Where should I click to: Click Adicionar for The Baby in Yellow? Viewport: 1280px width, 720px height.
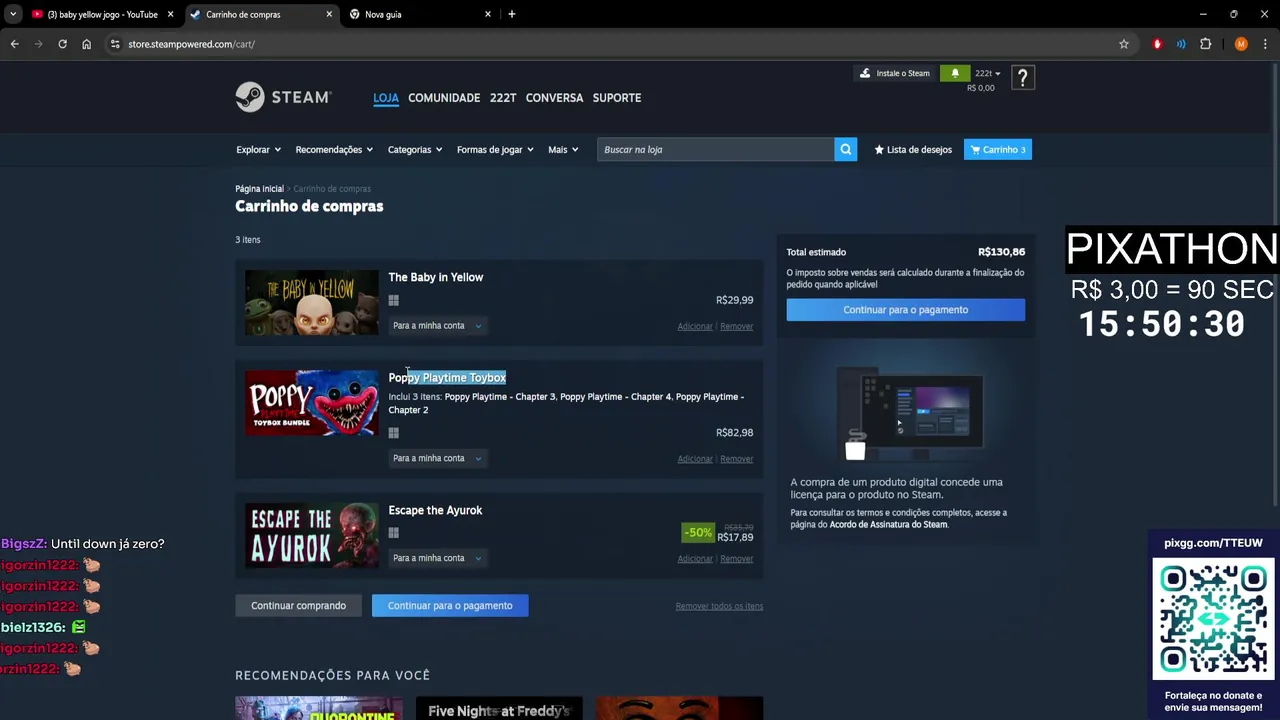[x=695, y=326]
